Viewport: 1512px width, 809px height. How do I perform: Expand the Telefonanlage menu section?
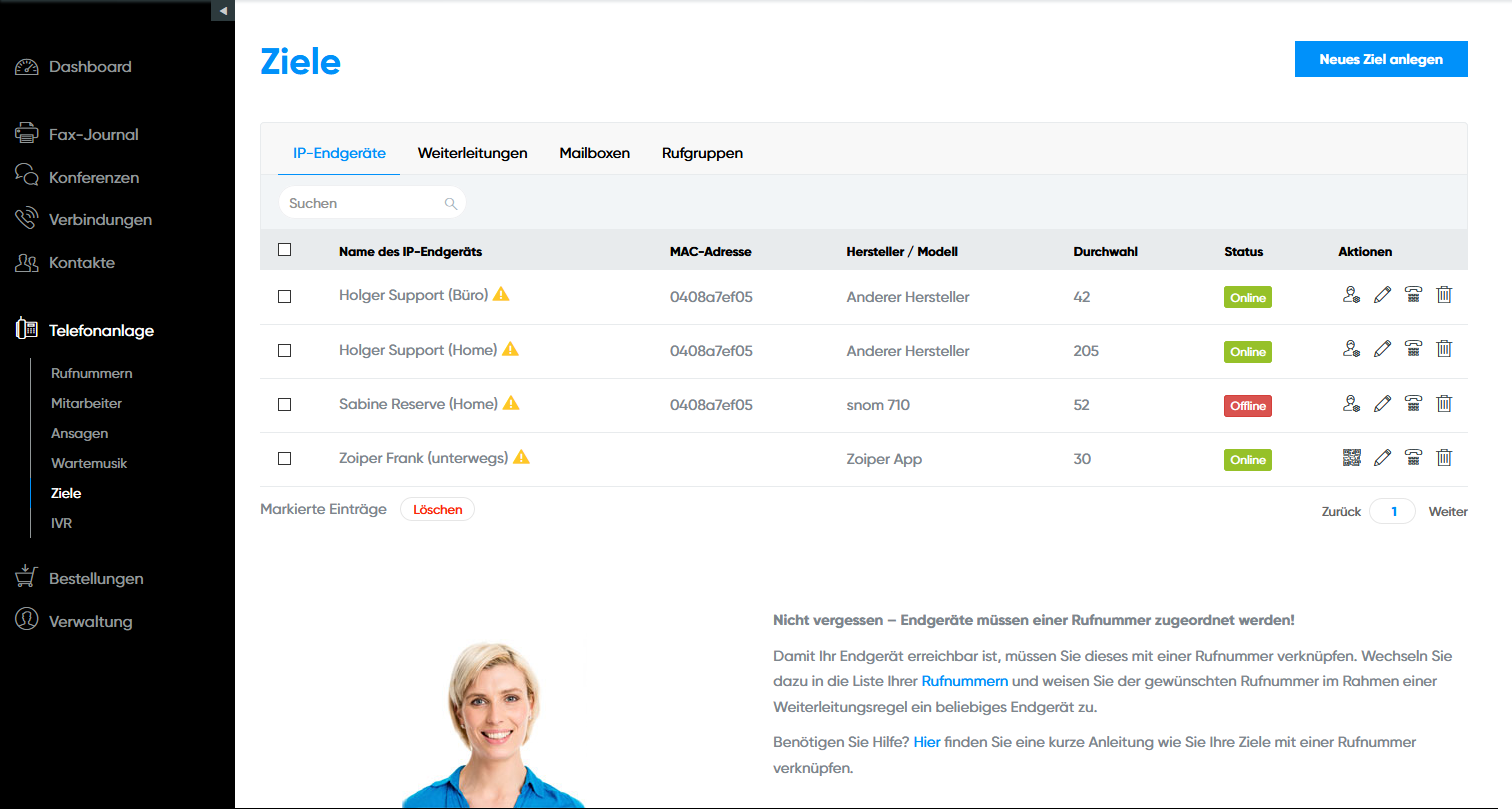(x=101, y=330)
